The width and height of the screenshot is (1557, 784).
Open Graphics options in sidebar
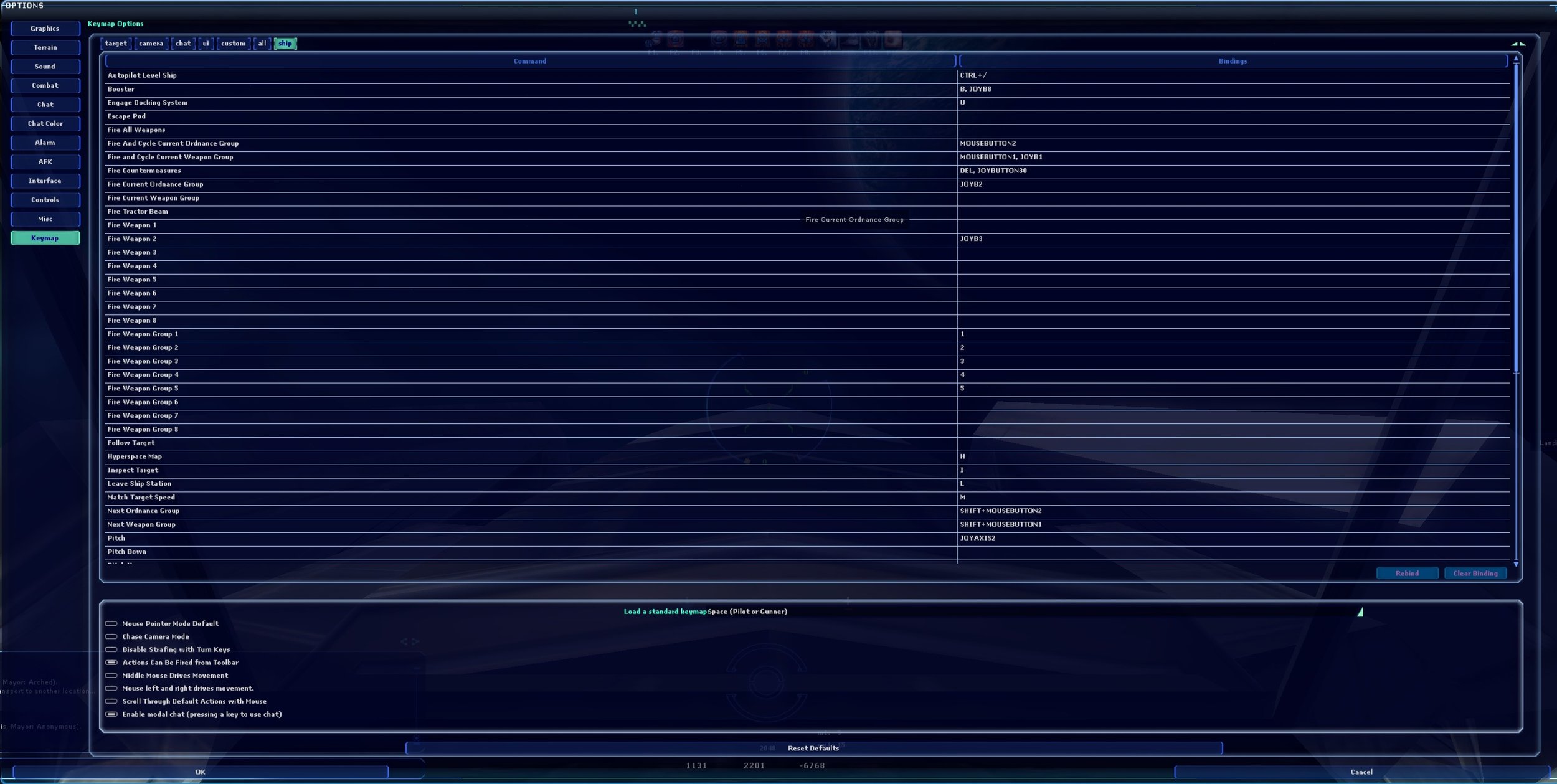tap(45, 29)
